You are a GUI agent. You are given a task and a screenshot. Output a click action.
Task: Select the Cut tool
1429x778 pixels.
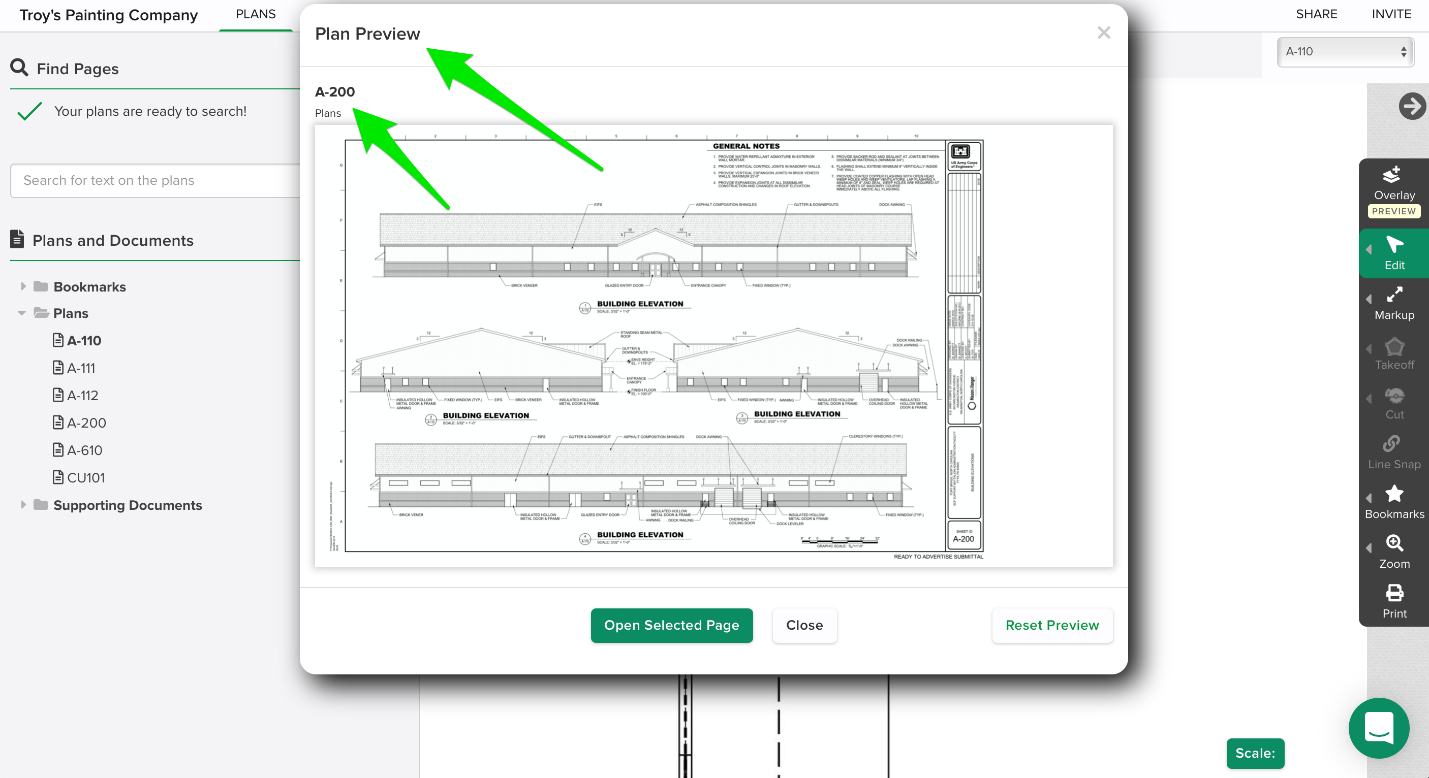coord(1394,403)
